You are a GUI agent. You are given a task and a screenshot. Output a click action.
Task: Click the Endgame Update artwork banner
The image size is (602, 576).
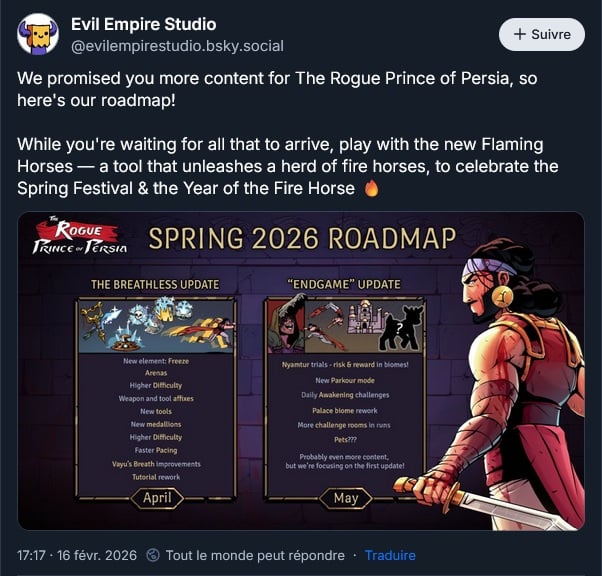tap(346, 326)
